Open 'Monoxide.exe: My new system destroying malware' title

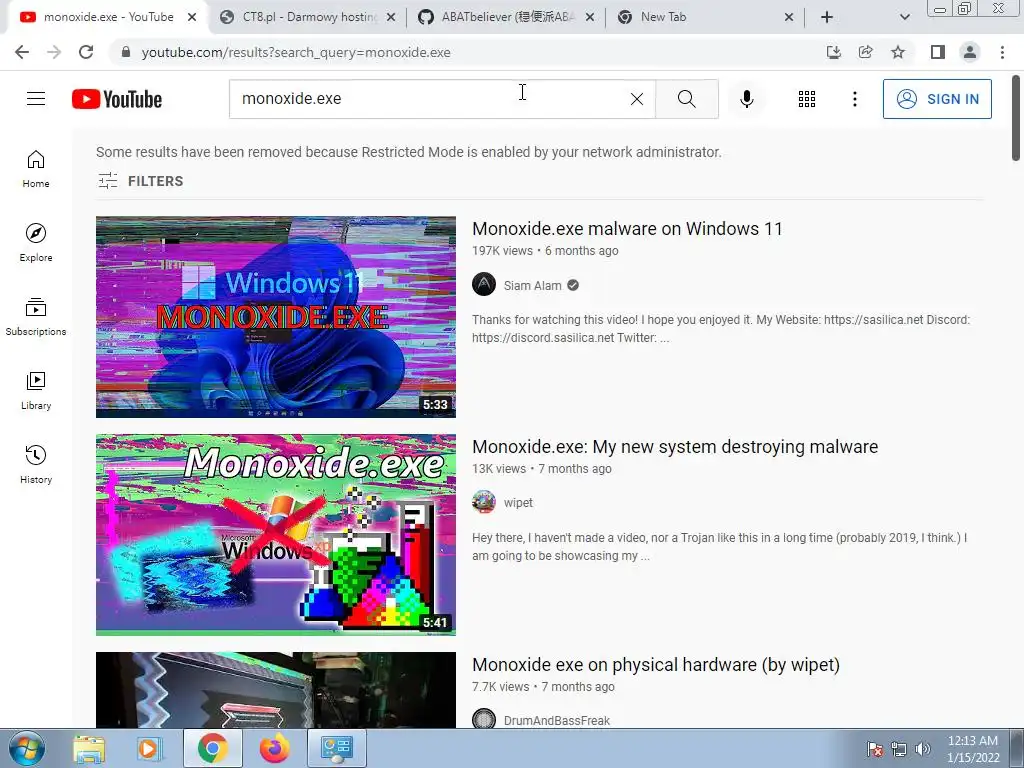pos(675,447)
